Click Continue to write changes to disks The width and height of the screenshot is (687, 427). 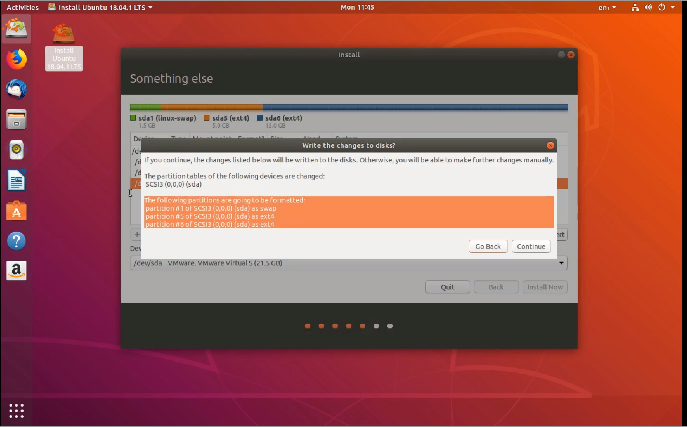point(531,247)
